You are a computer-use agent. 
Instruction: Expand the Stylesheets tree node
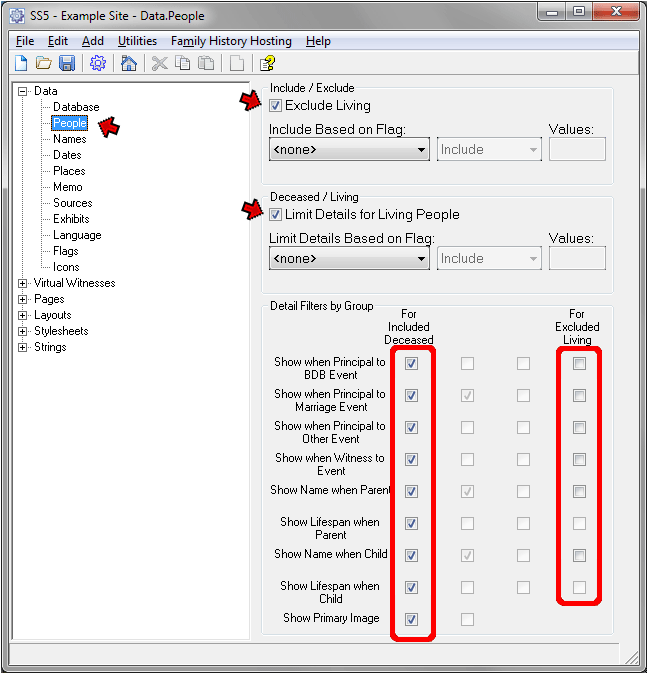(x=23, y=331)
